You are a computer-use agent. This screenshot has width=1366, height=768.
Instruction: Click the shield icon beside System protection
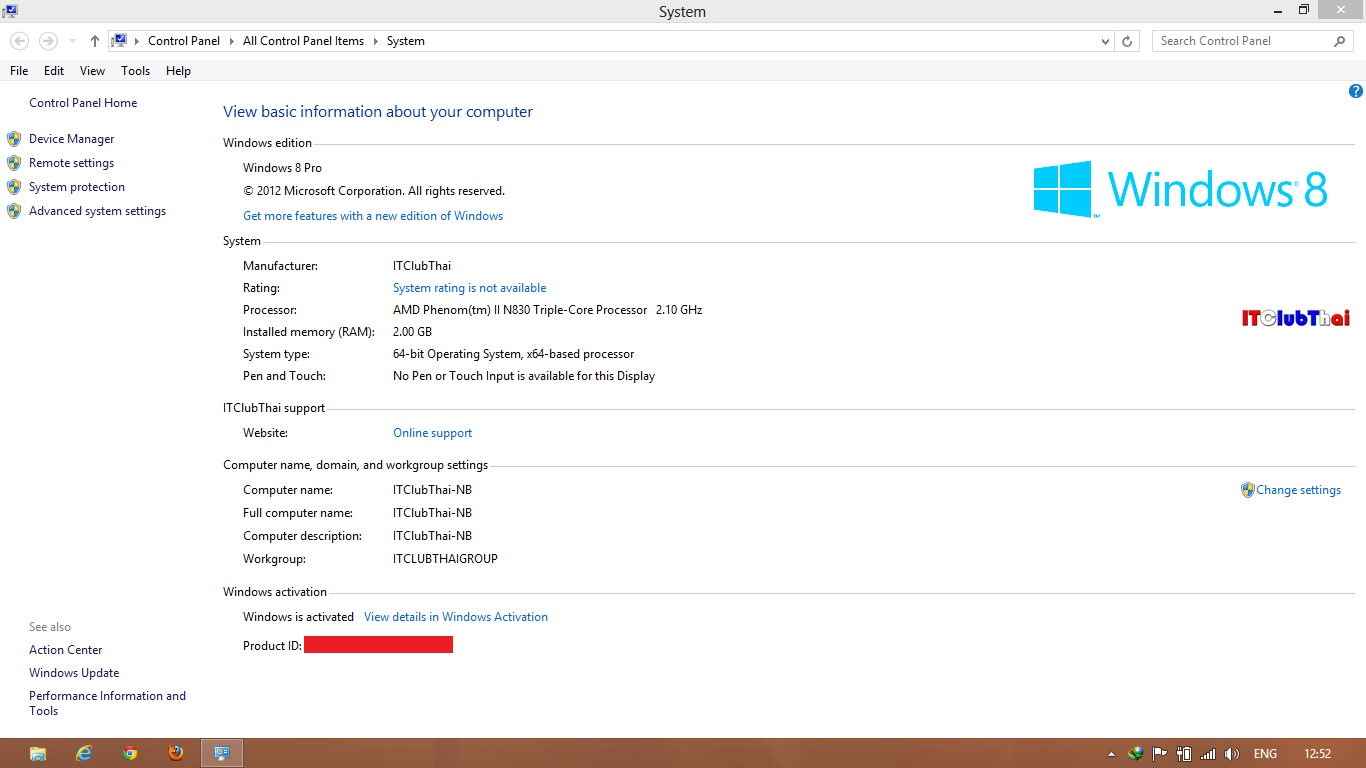[x=14, y=187]
